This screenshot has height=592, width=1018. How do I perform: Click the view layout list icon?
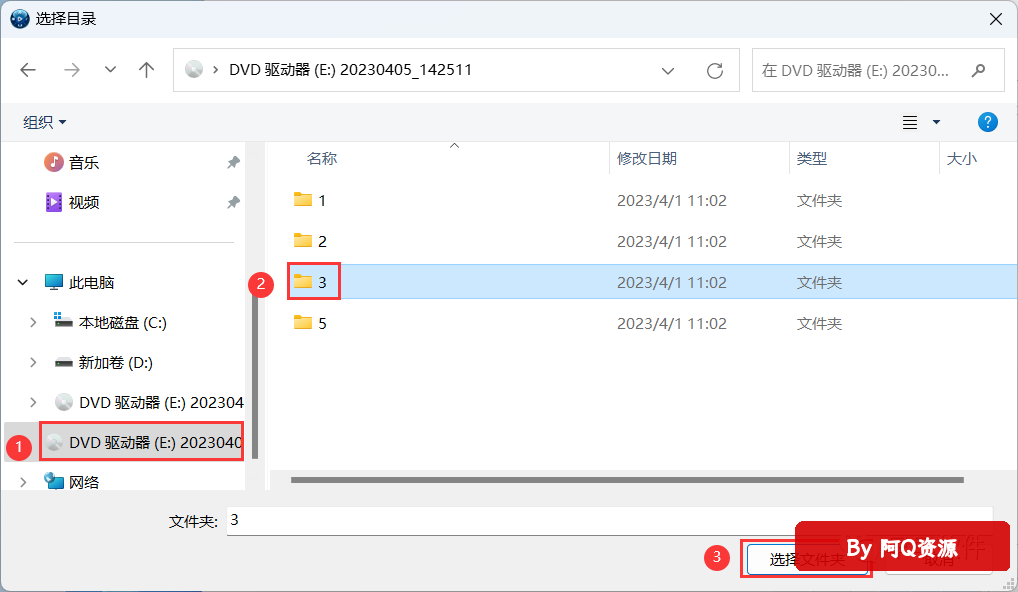910,122
